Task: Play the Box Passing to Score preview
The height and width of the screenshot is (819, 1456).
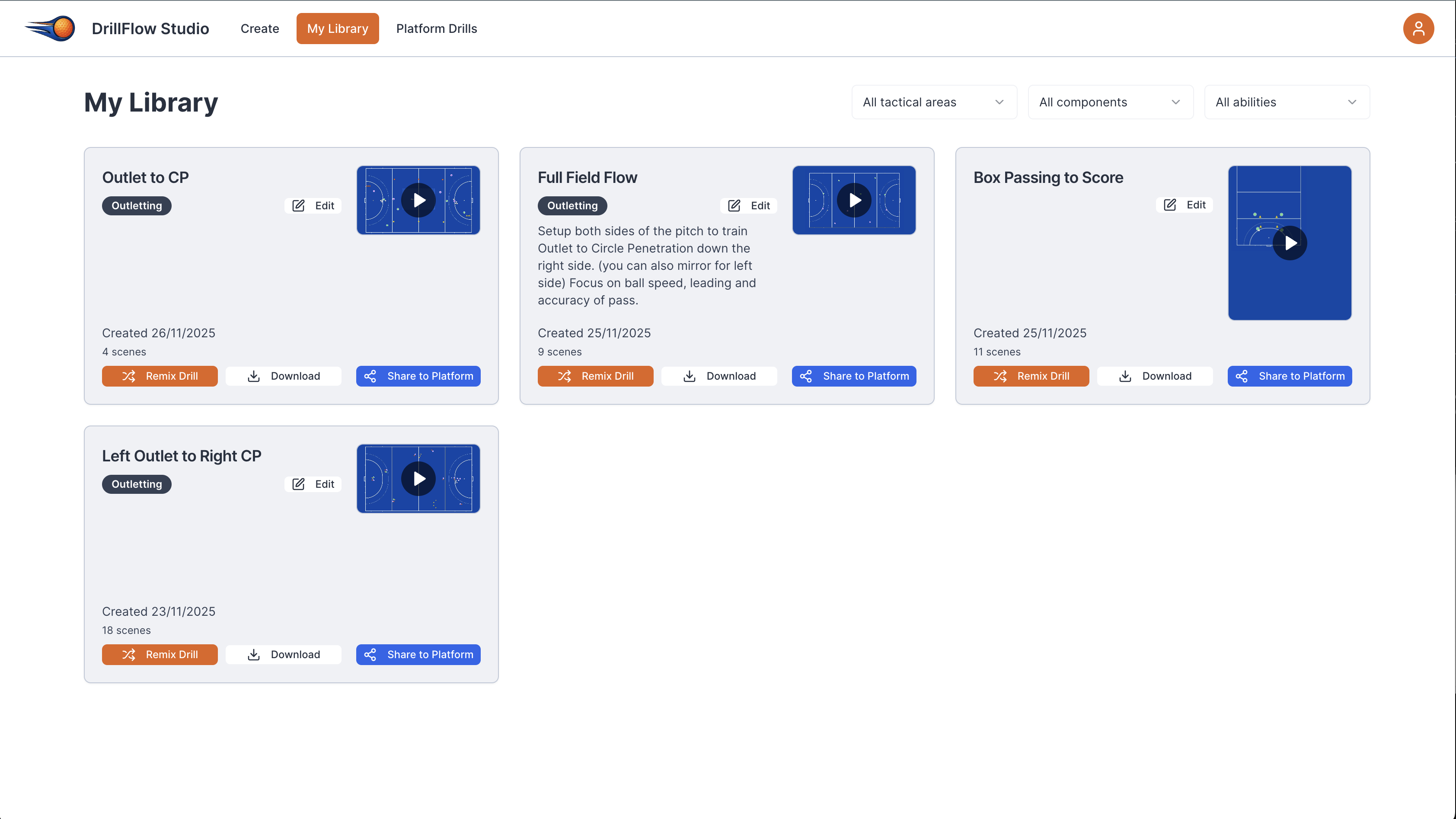Action: pyautogui.click(x=1290, y=243)
